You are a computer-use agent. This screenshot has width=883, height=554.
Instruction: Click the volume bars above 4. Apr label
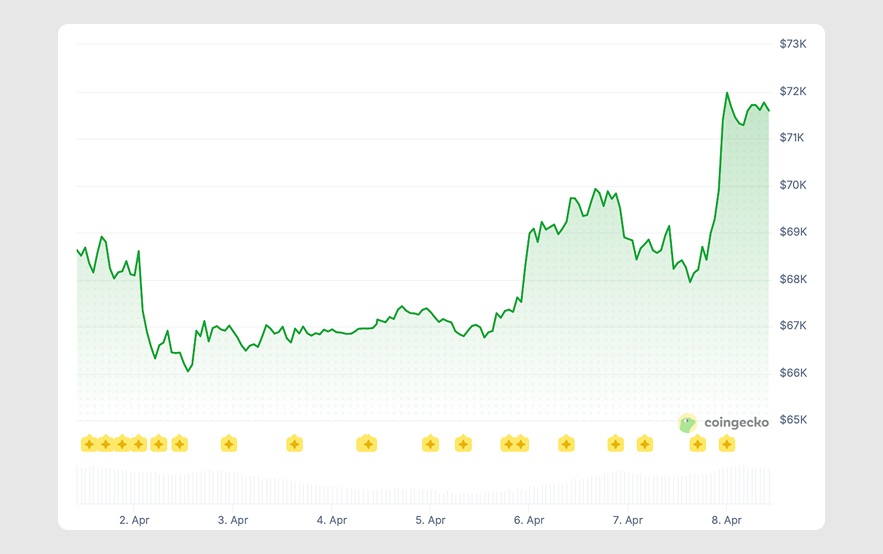point(331,492)
